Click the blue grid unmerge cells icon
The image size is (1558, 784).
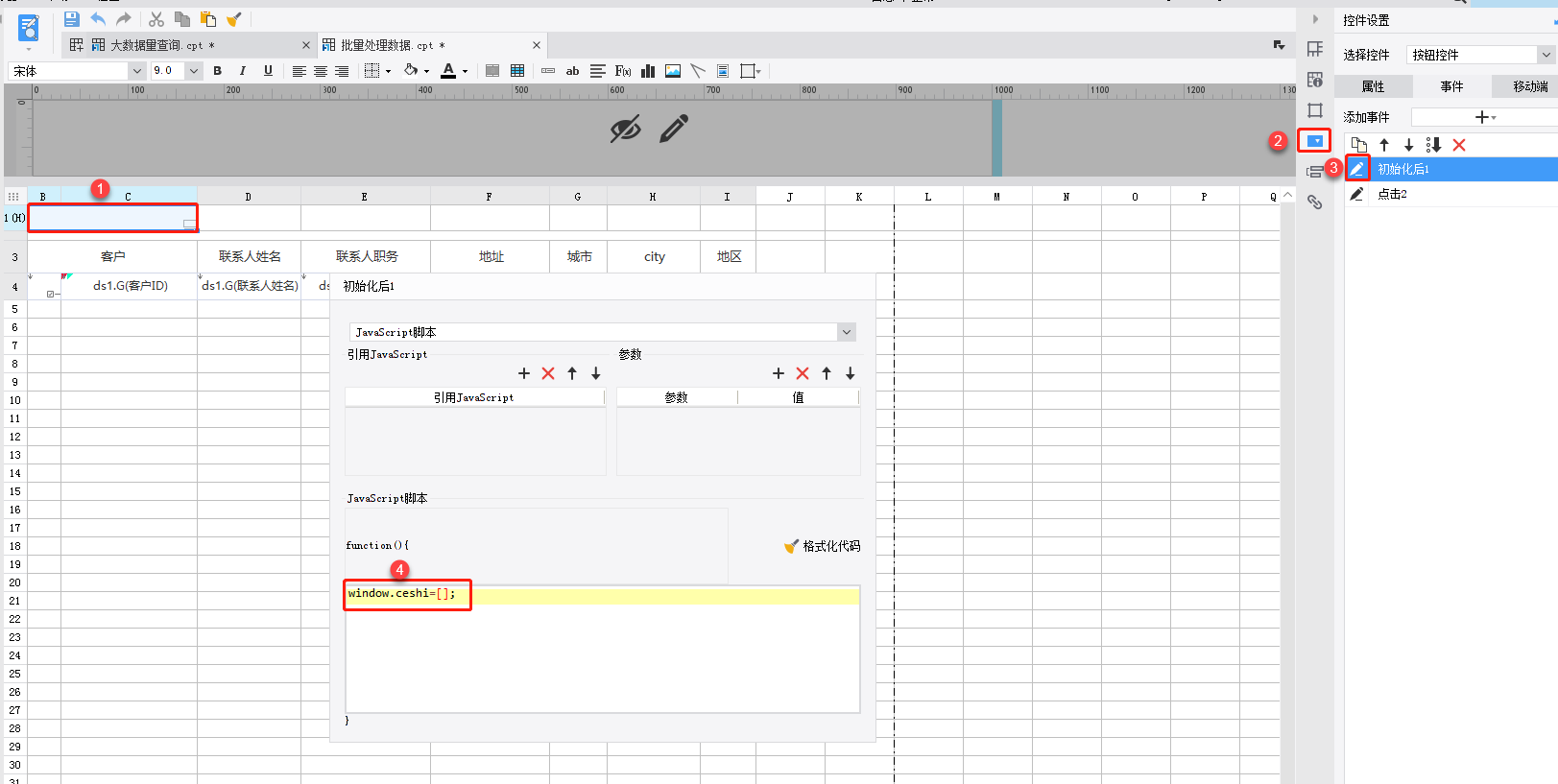click(x=517, y=71)
